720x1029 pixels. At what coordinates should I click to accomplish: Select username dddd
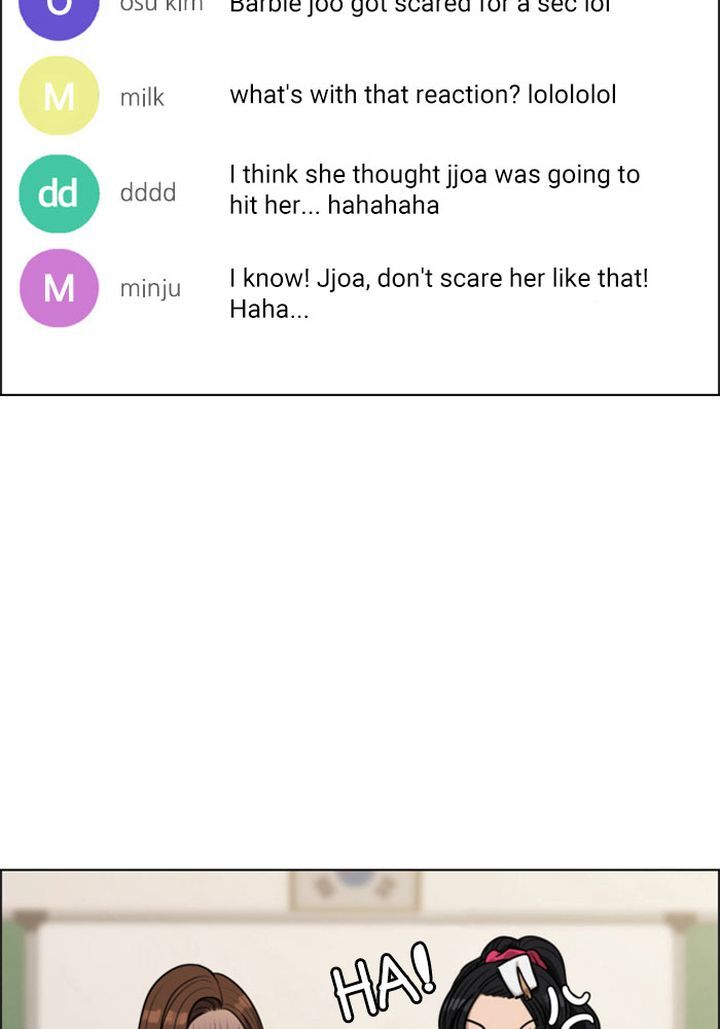[148, 193]
